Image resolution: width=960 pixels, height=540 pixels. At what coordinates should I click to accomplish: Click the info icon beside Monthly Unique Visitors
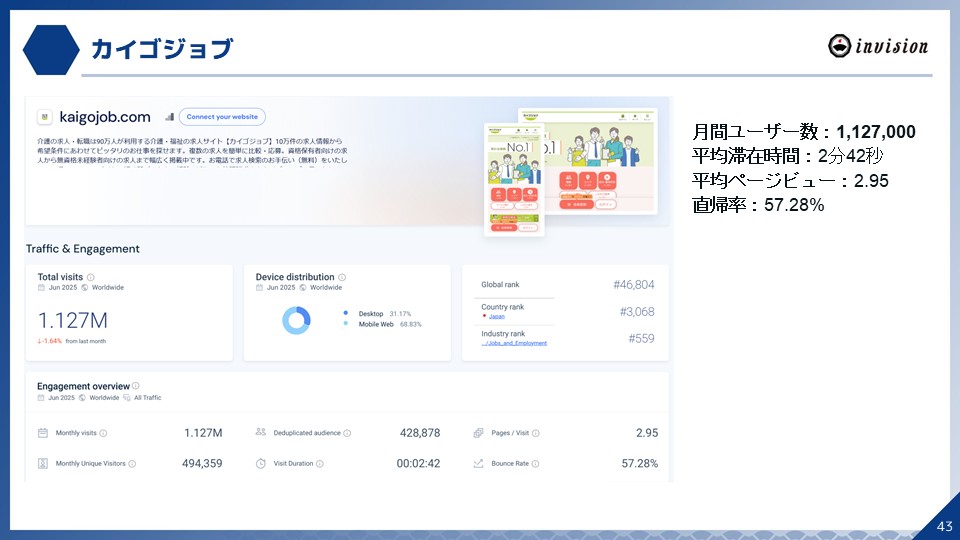pyautogui.click(x=132, y=464)
